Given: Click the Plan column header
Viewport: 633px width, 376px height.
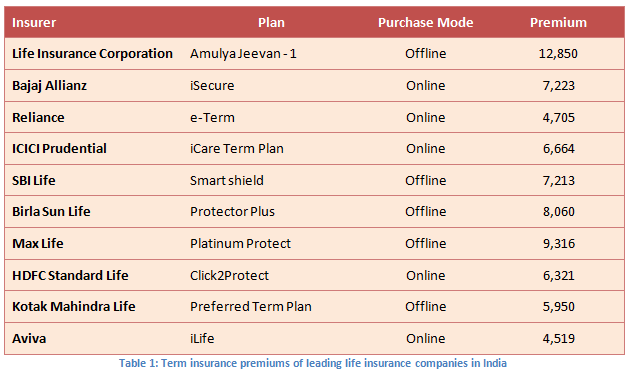Looking at the screenshot, I should (x=271, y=23).
